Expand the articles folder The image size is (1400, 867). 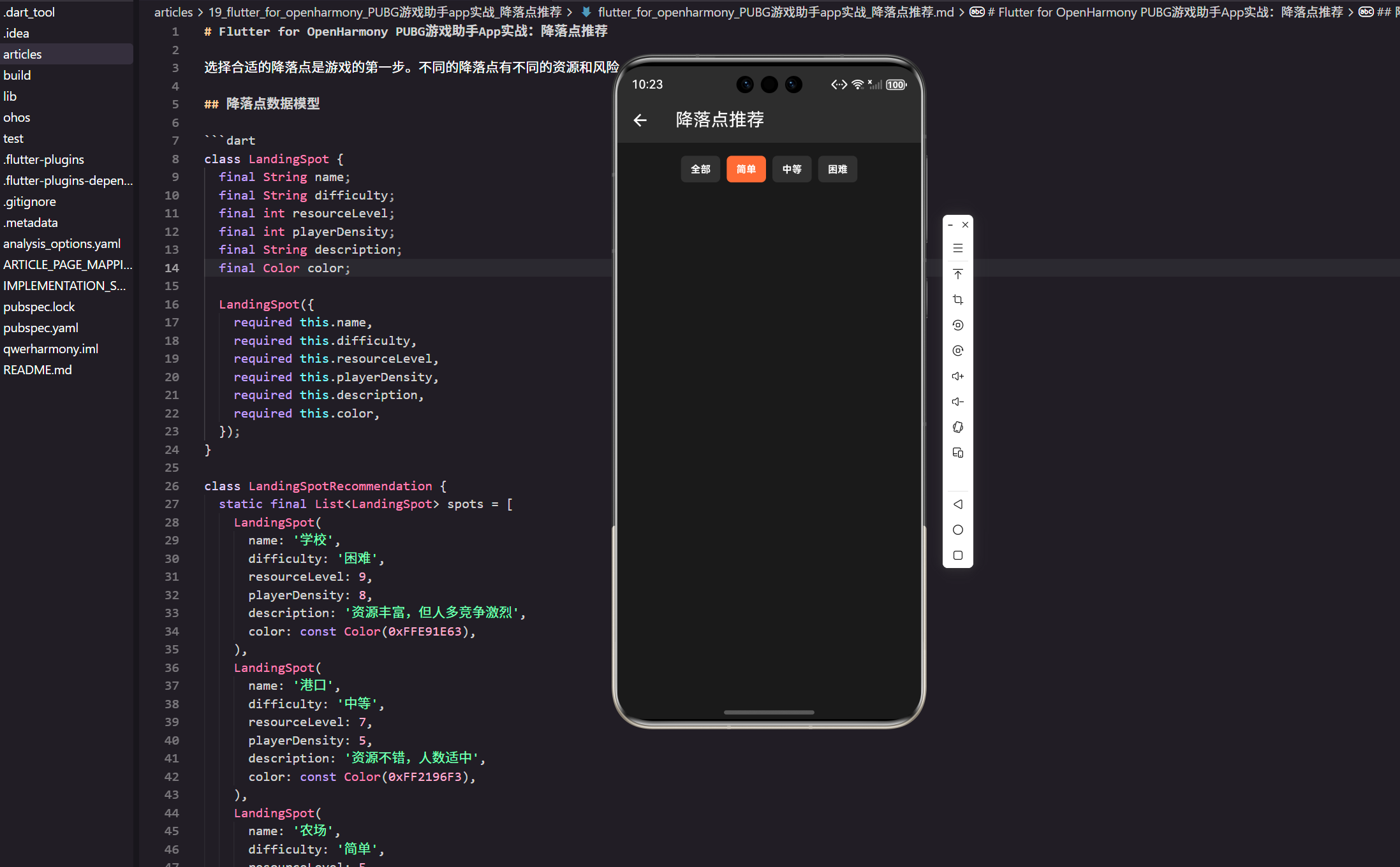click(x=22, y=54)
